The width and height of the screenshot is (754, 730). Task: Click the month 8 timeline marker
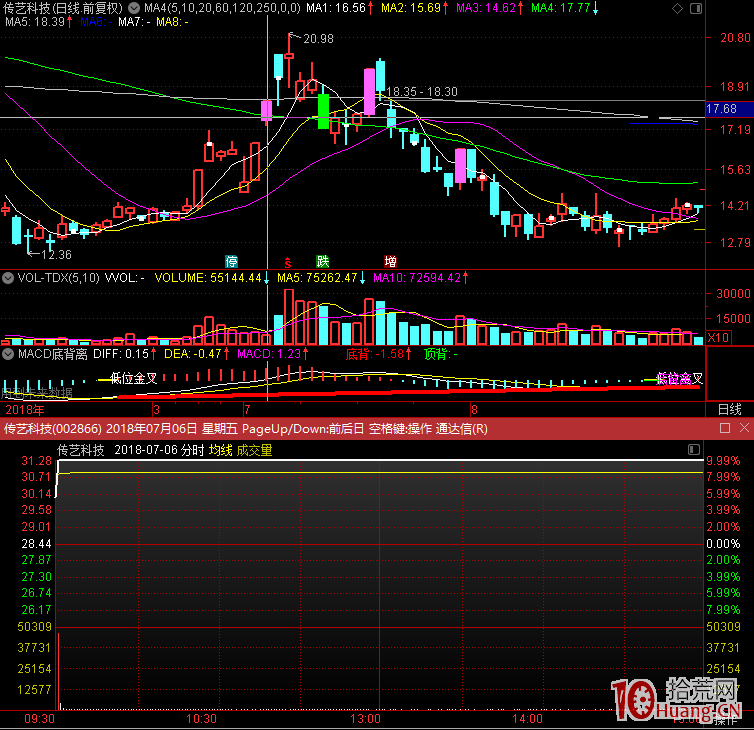(x=474, y=410)
